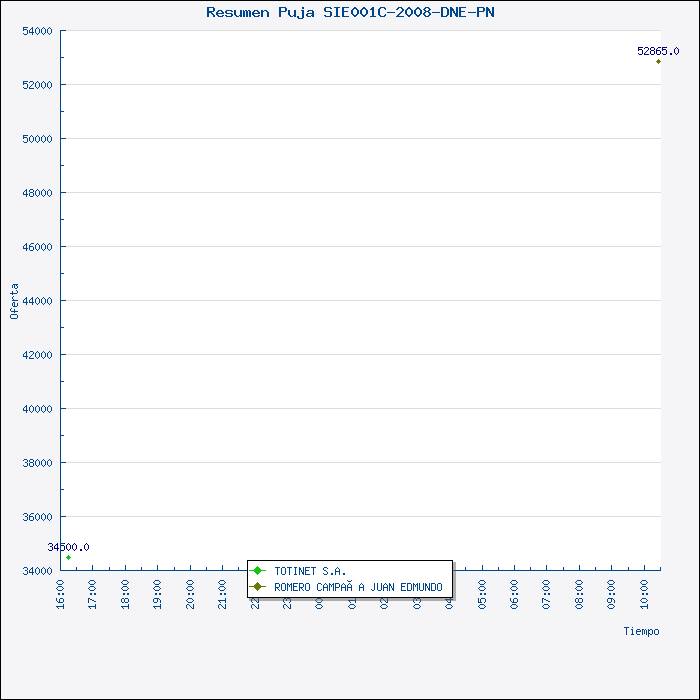Select ROMERO CAMPAÑA JUAN EDMUNDO legend text
This screenshot has height=700, width=700.
point(358,587)
